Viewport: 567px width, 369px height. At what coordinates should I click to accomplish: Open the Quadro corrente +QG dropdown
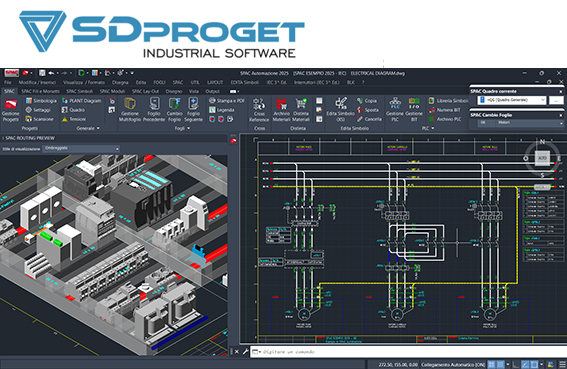[511, 100]
